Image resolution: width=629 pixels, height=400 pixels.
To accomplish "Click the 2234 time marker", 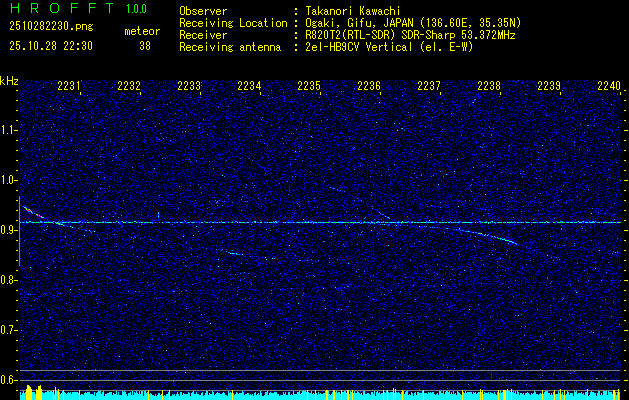I will pos(249,86).
